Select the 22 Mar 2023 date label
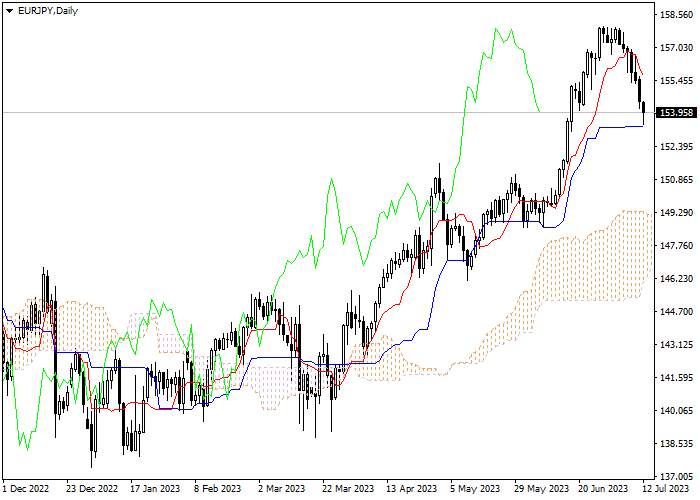The width and height of the screenshot is (700, 500). [348, 488]
